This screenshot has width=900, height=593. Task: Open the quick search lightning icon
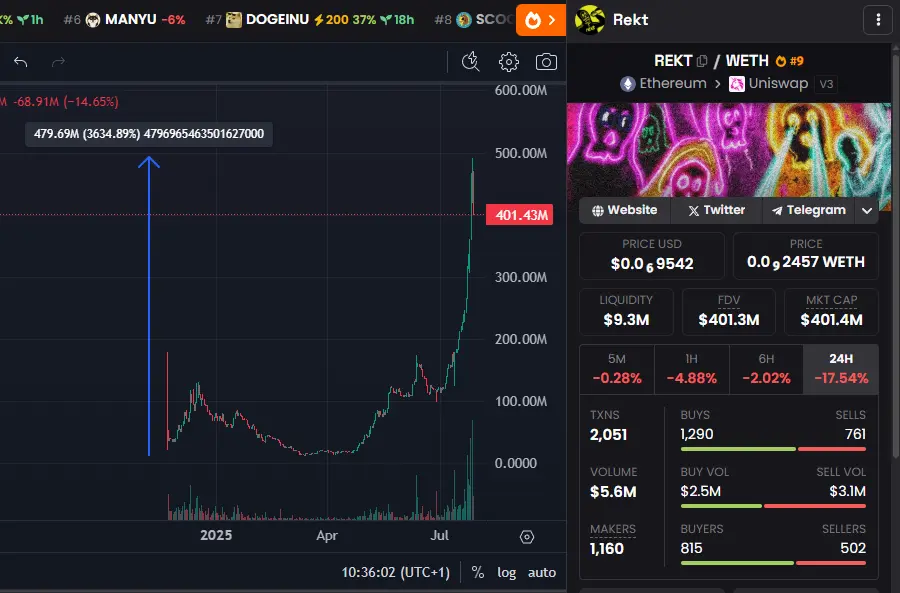(471, 61)
